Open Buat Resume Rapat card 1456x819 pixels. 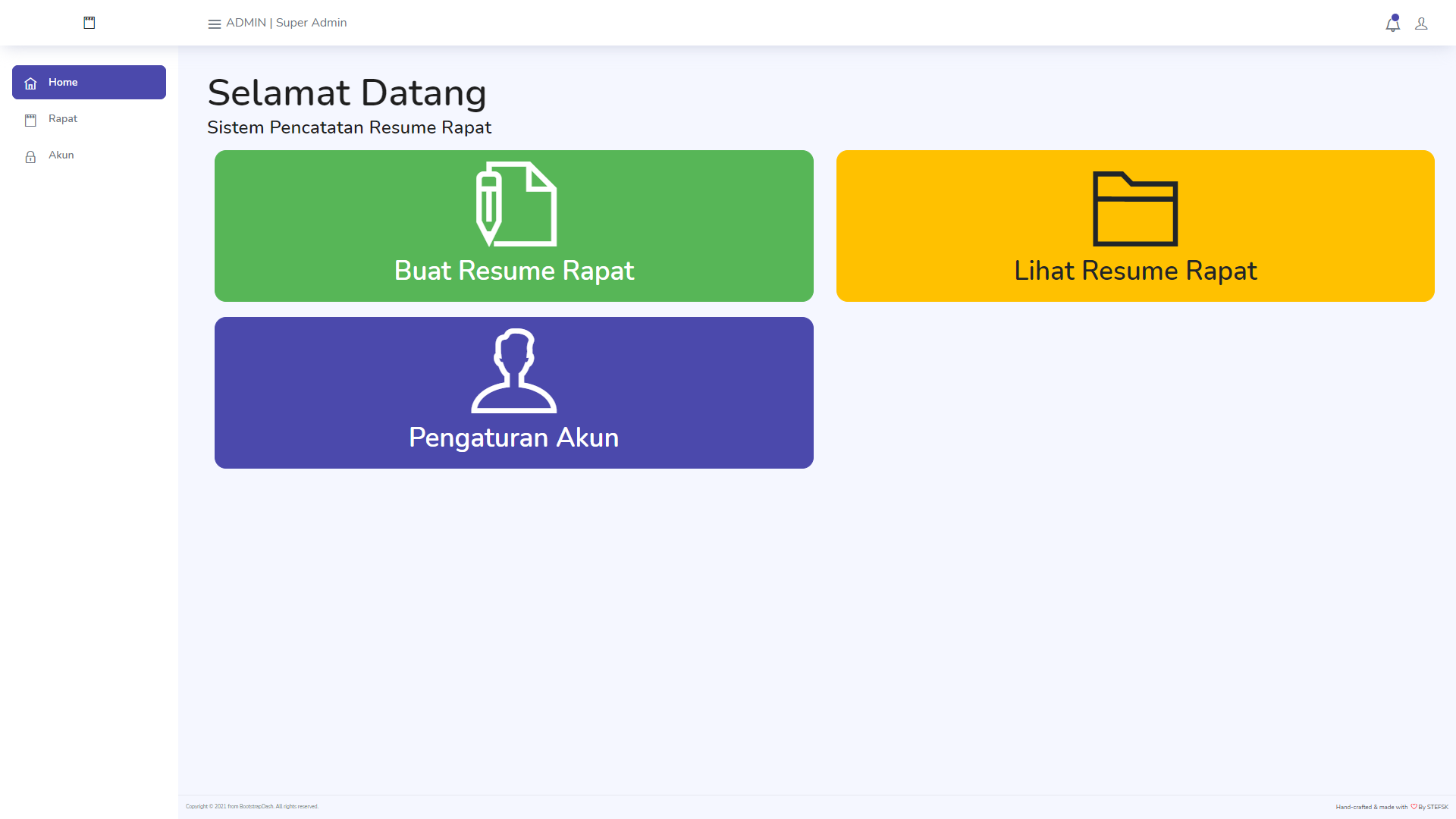coord(514,271)
